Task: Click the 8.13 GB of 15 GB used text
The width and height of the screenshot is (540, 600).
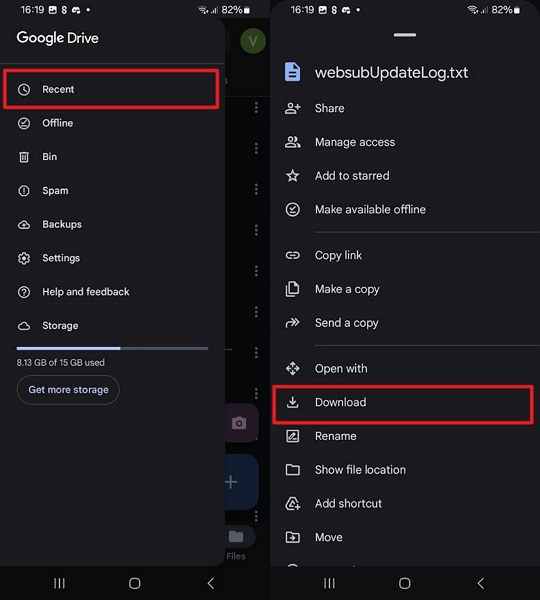Action: (60, 362)
